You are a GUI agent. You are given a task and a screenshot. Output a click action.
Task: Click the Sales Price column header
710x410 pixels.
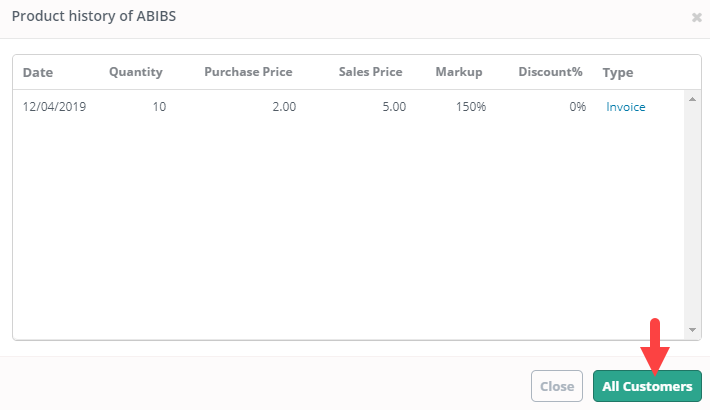(370, 72)
